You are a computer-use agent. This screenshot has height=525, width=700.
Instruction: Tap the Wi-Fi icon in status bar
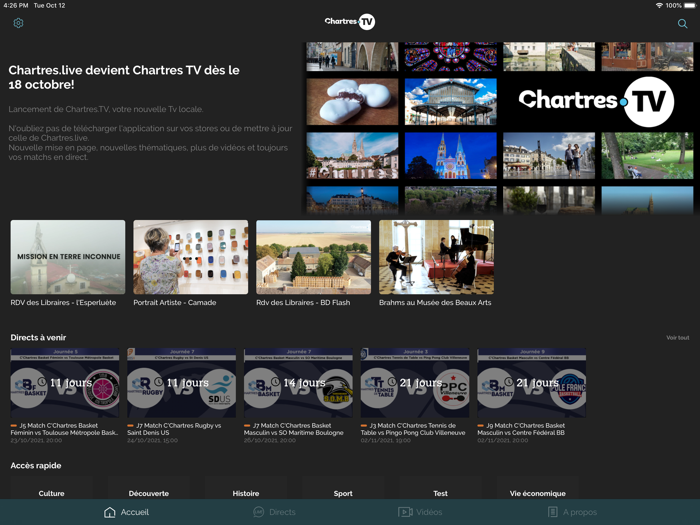(x=659, y=5)
